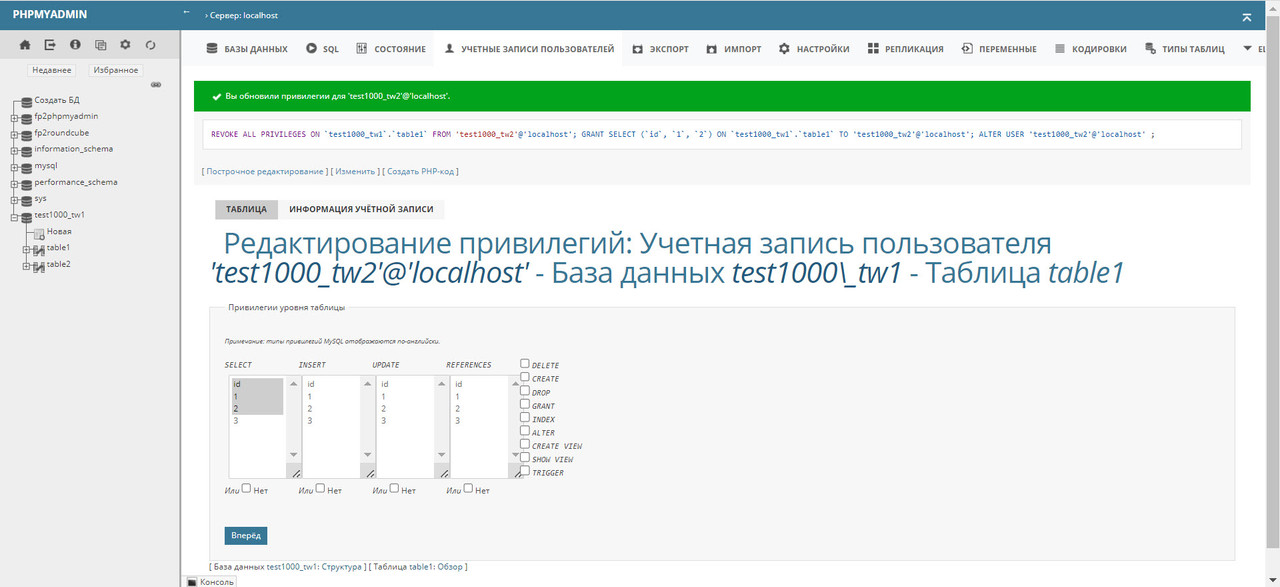
Task: Enable the DROP privilege checkbox
Action: 525,391
